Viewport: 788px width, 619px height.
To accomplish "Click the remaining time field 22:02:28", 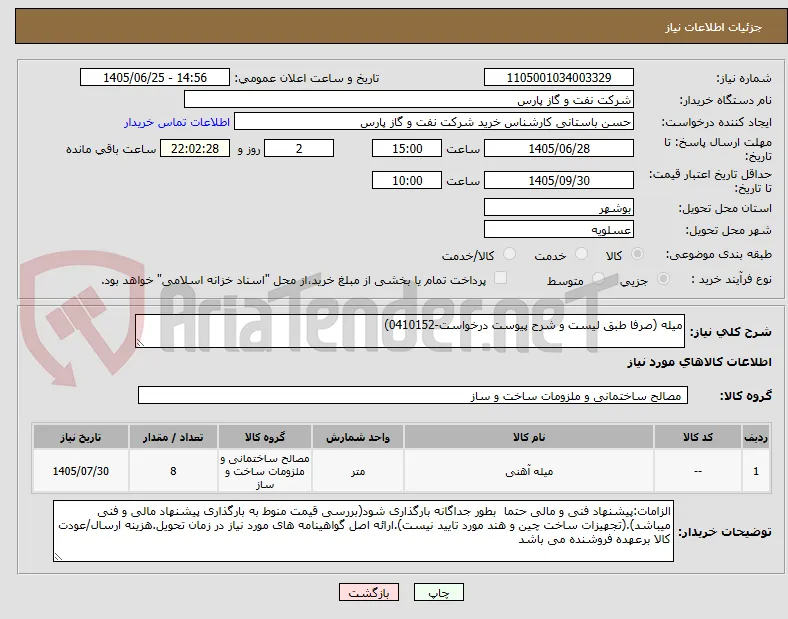I will 195,148.
